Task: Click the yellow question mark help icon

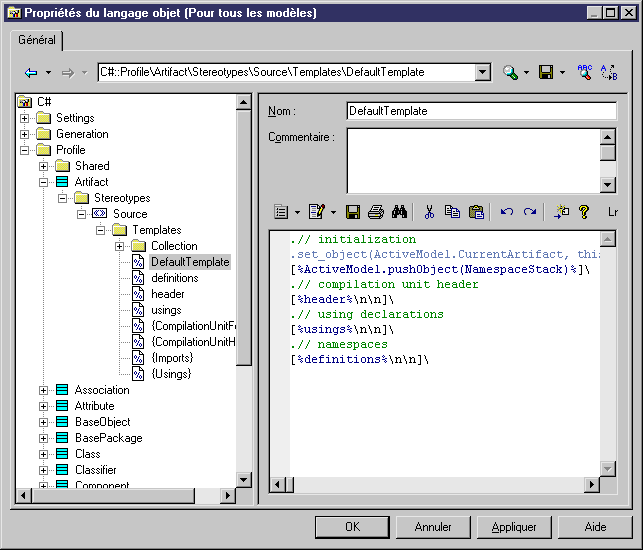Action: tap(585, 212)
